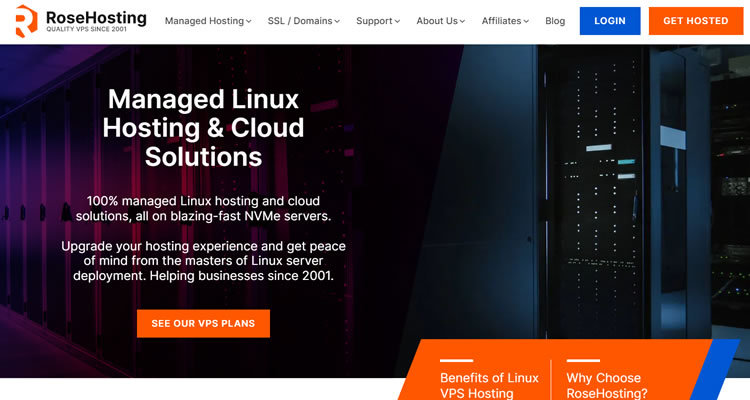Click the '100% managed Linux hosting' paragraph
750x400 pixels.
[203, 209]
